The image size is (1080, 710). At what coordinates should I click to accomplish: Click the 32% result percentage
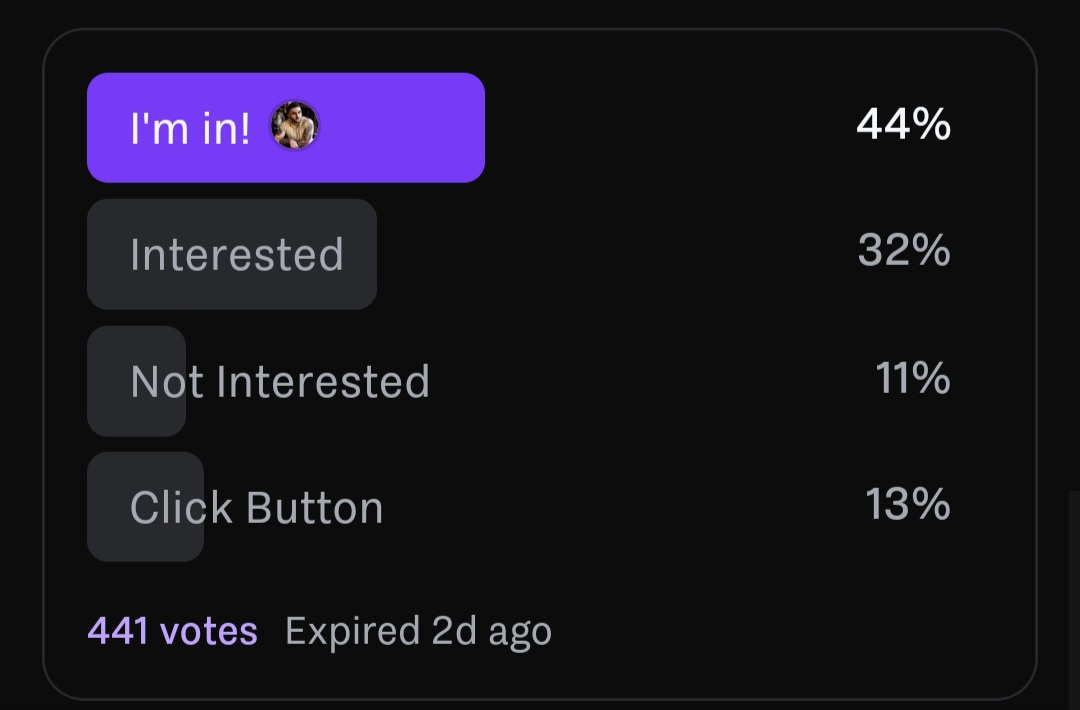pyautogui.click(x=903, y=250)
